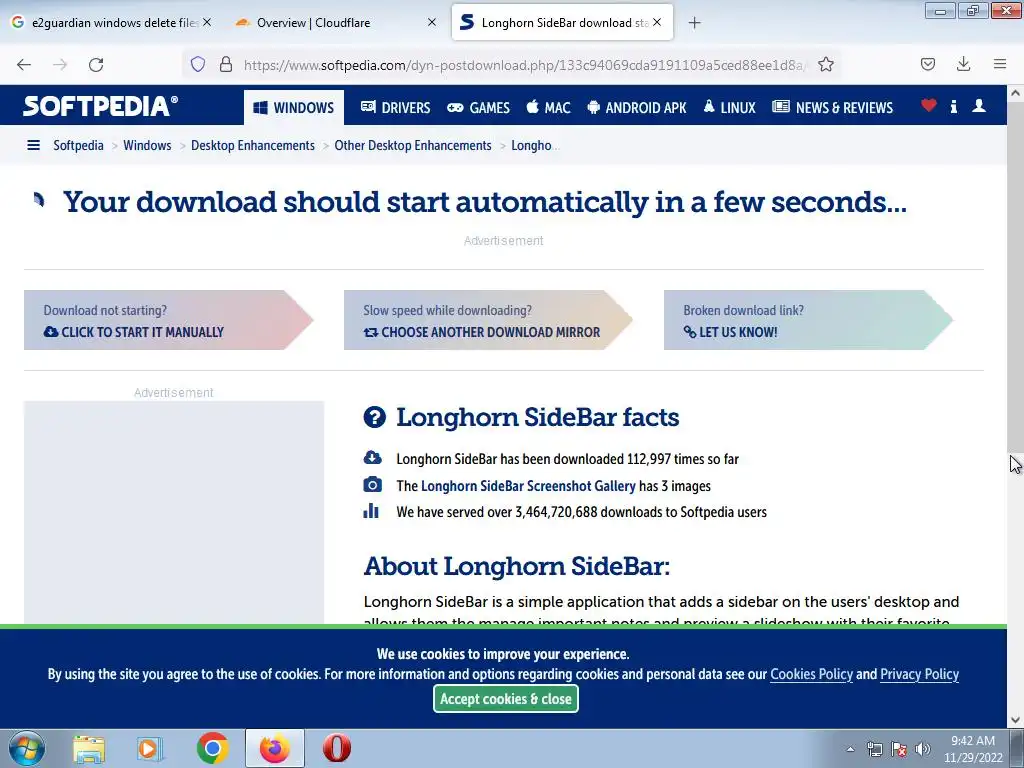Open the shield tracking protection icon

click(198, 64)
